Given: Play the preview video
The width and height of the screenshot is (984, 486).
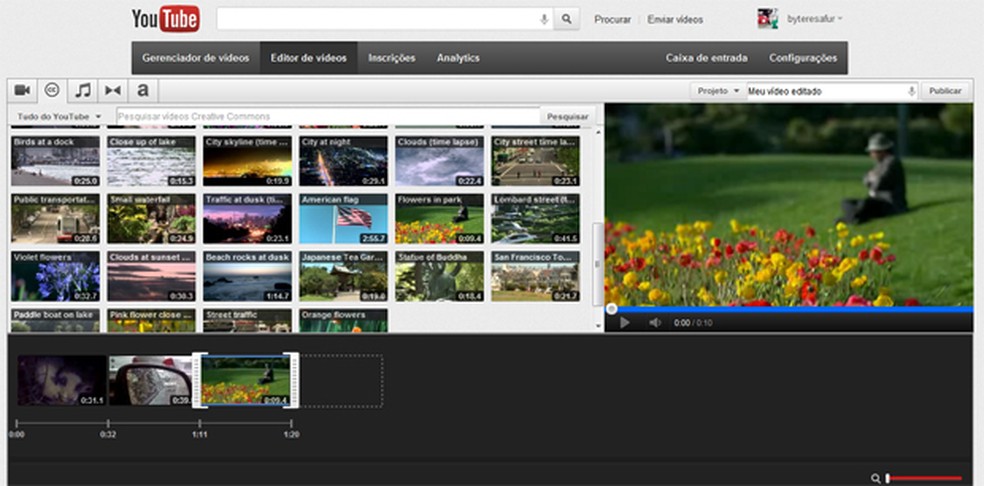Looking at the screenshot, I should pyautogui.click(x=625, y=323).
